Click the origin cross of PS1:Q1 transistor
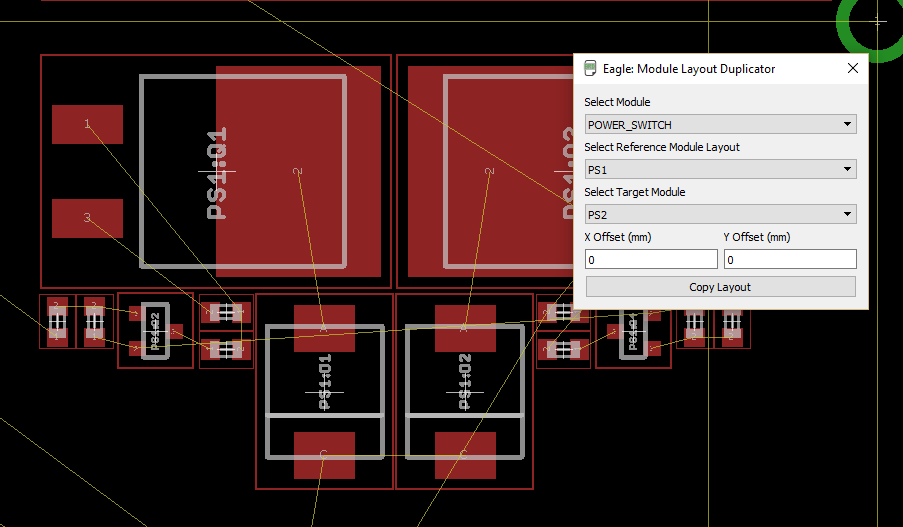 (217, 172)
